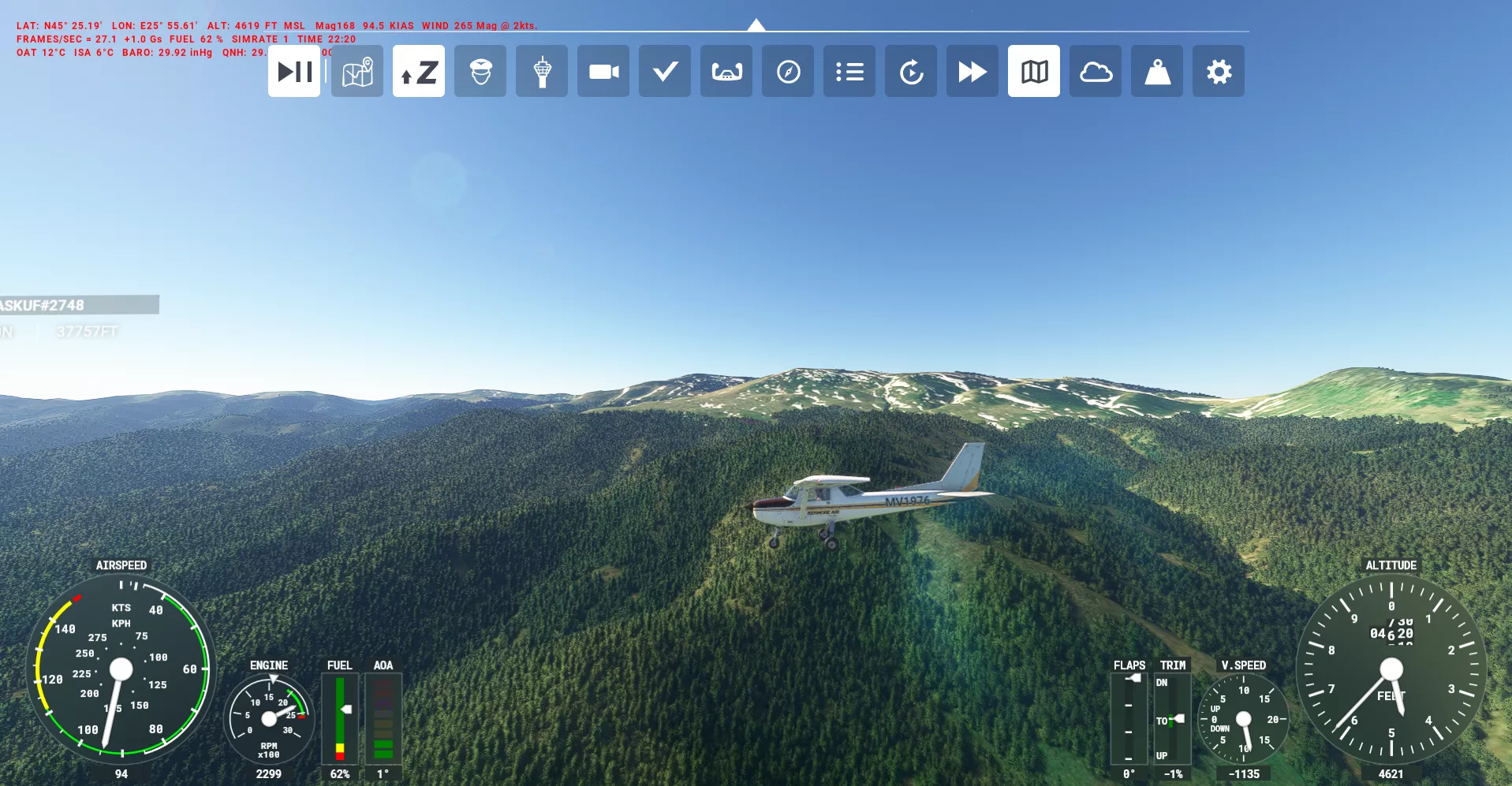Click the engine RPM gauge
Screen dimensions: 1512x786
[269, 718]
